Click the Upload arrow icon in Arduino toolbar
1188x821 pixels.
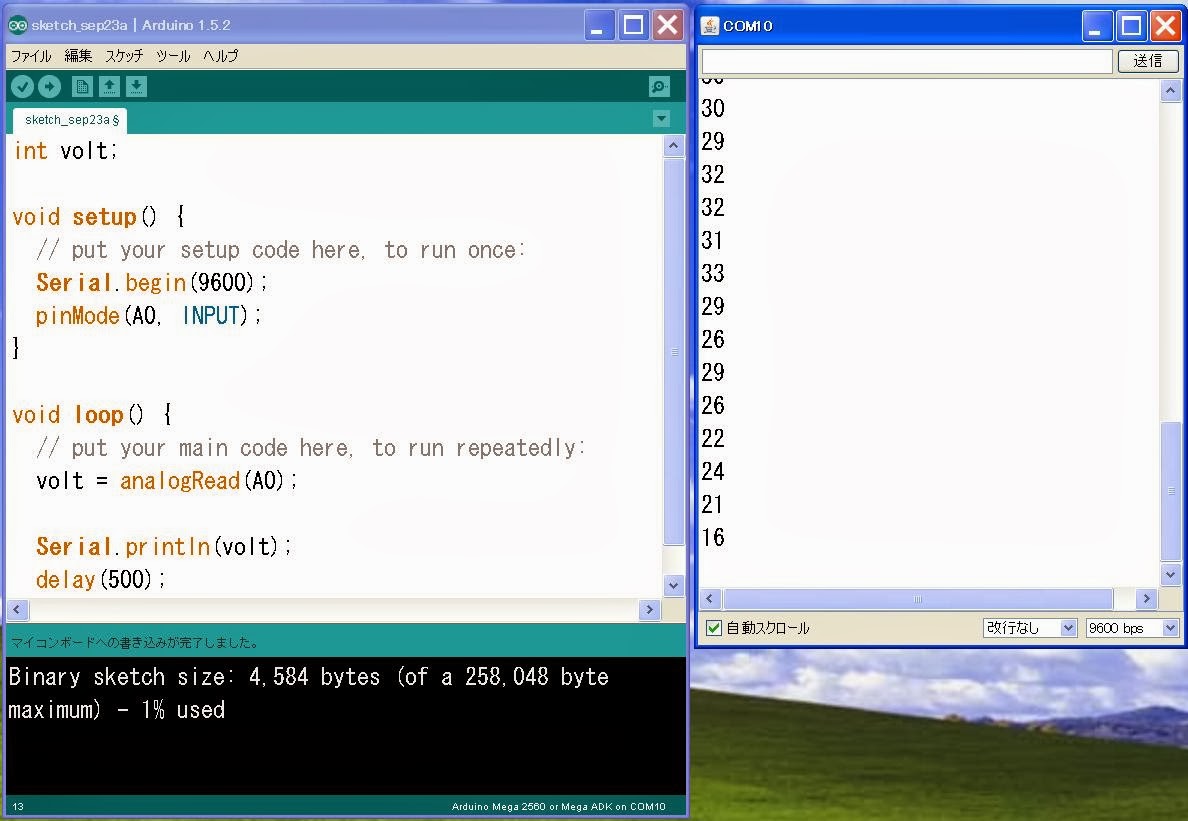point(49,87)
